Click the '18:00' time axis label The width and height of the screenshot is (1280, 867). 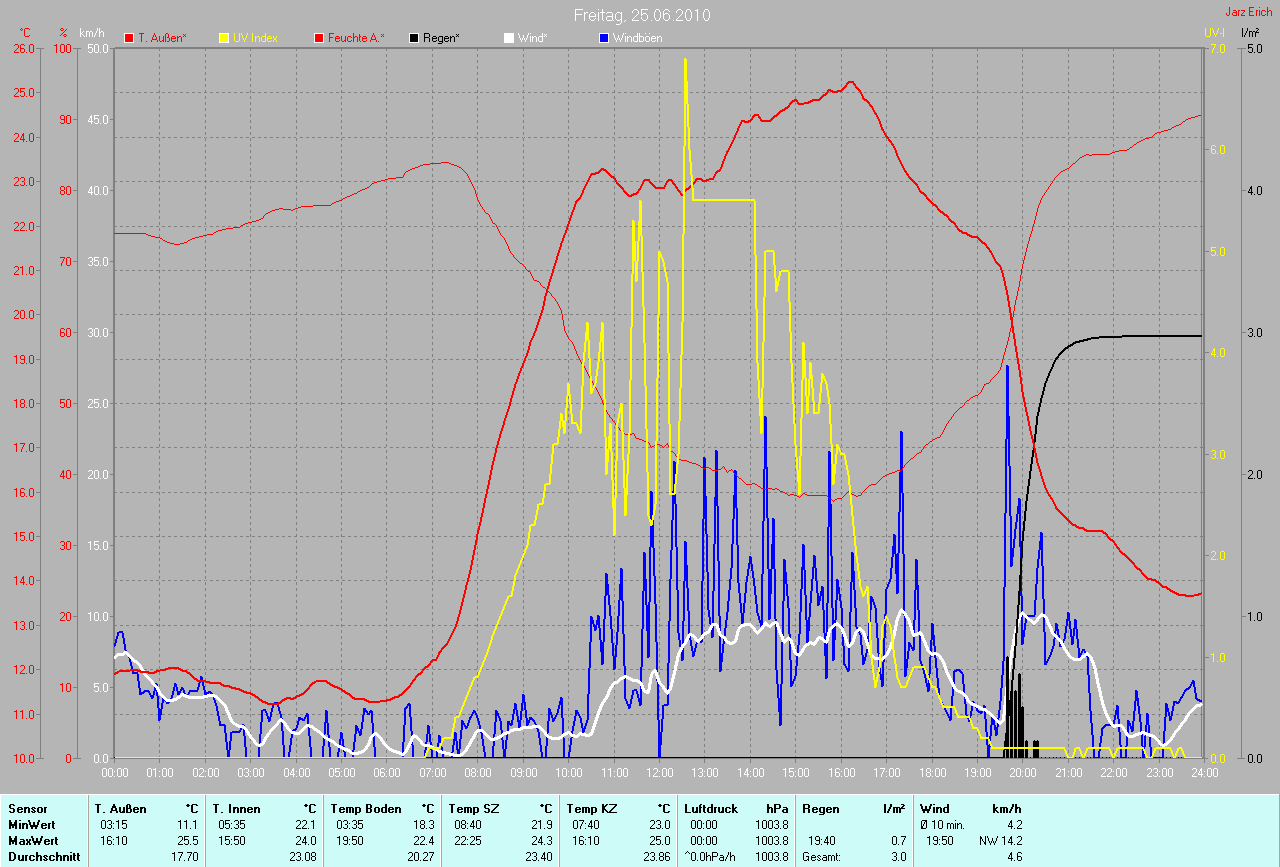click(x=932, y=772)
